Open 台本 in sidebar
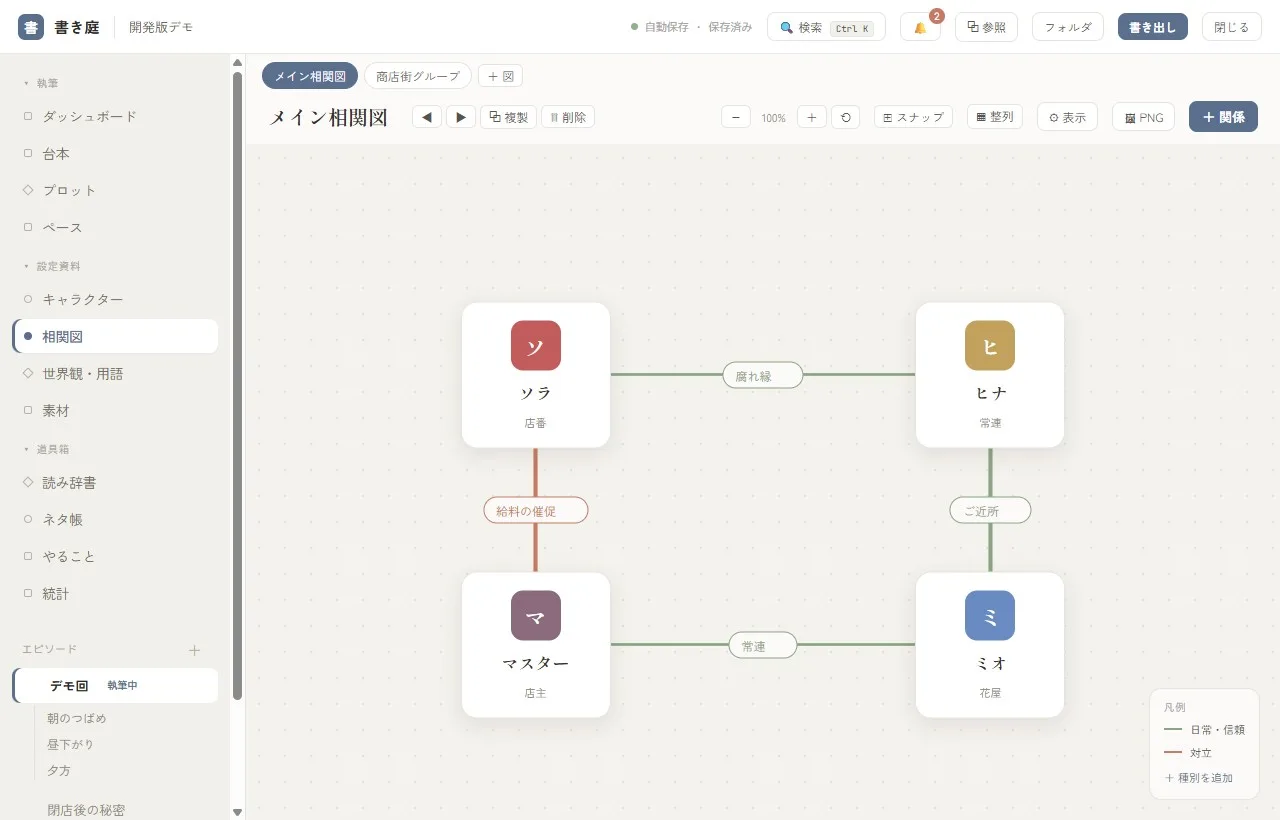 115,153
